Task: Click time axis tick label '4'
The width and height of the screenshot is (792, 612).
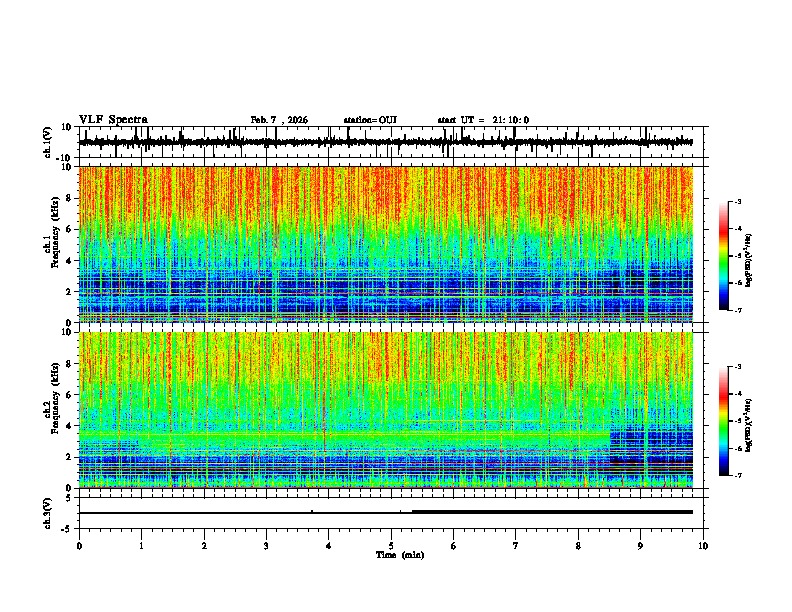Action: pos(329,546)
